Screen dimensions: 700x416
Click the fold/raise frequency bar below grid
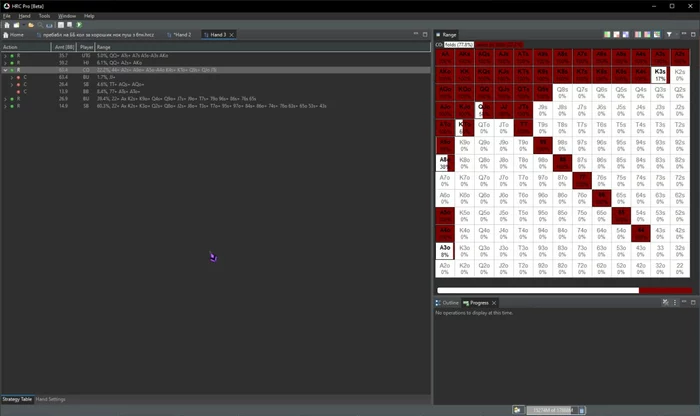(565, 290)
